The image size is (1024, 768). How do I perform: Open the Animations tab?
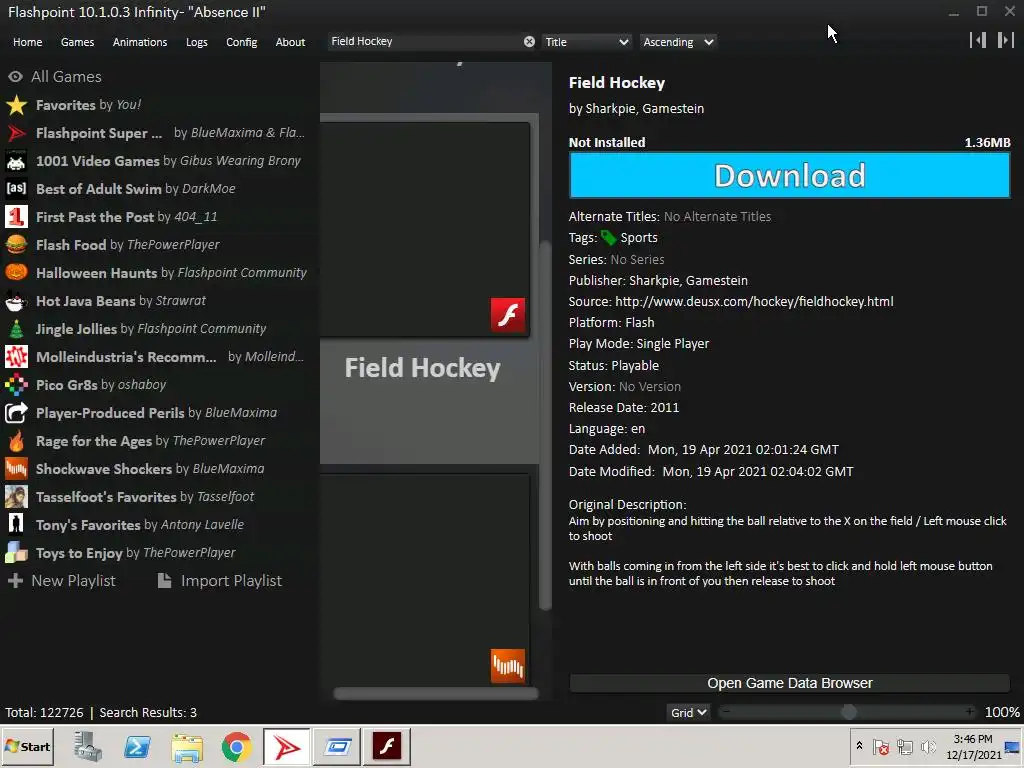click(140, 42)
